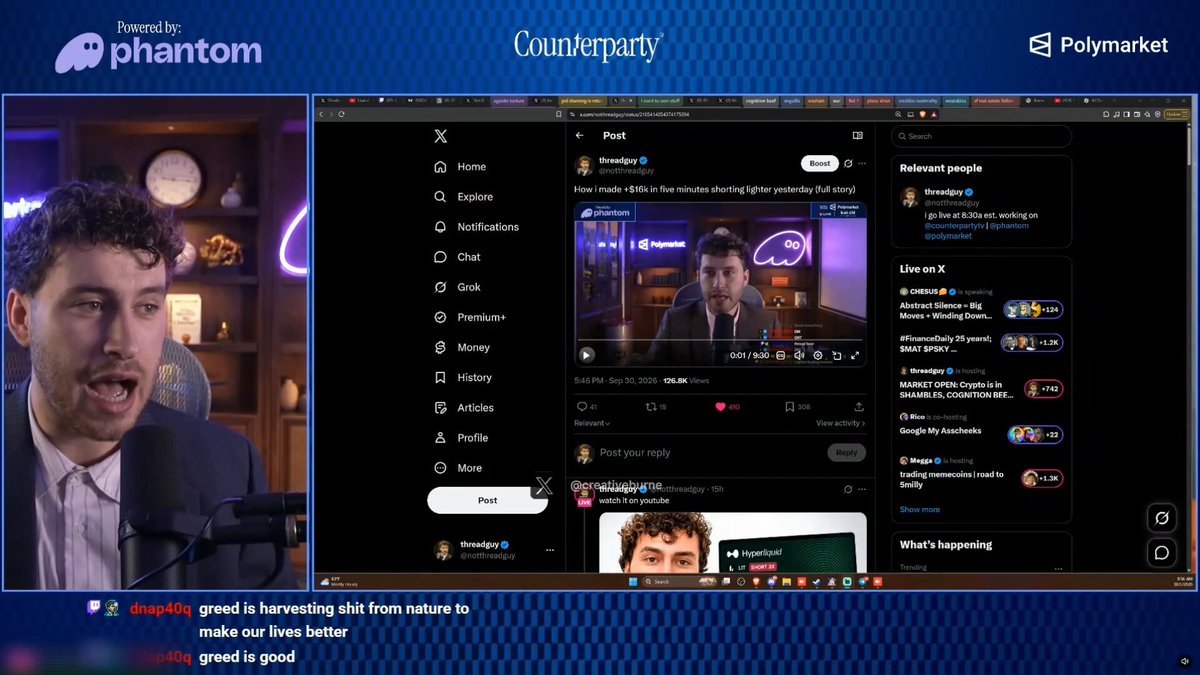1200x675 pixels.
Task: Expand the Relevant replies sort dropdown
Action: point(592,423)
